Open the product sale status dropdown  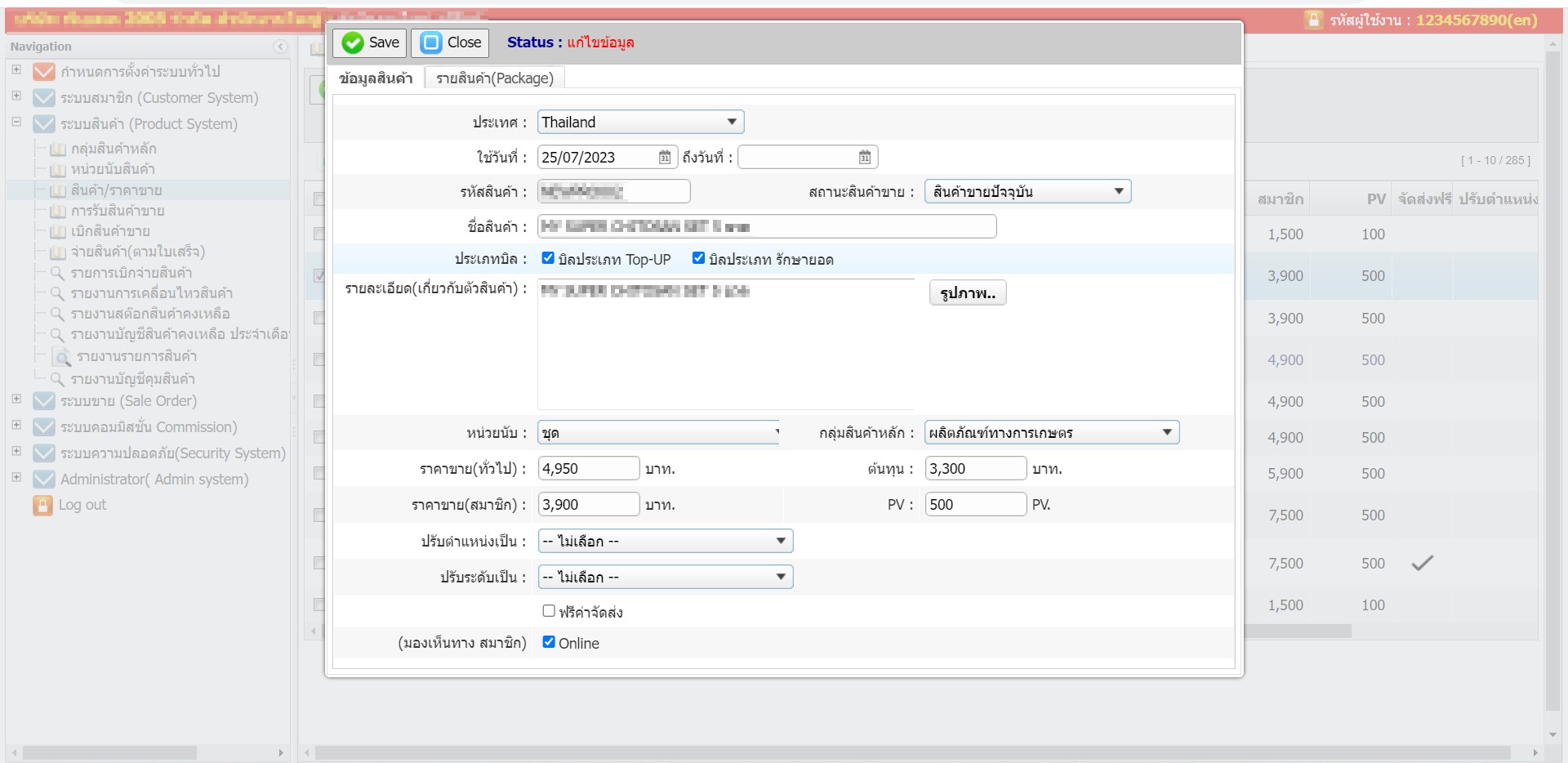(1027, 191)
